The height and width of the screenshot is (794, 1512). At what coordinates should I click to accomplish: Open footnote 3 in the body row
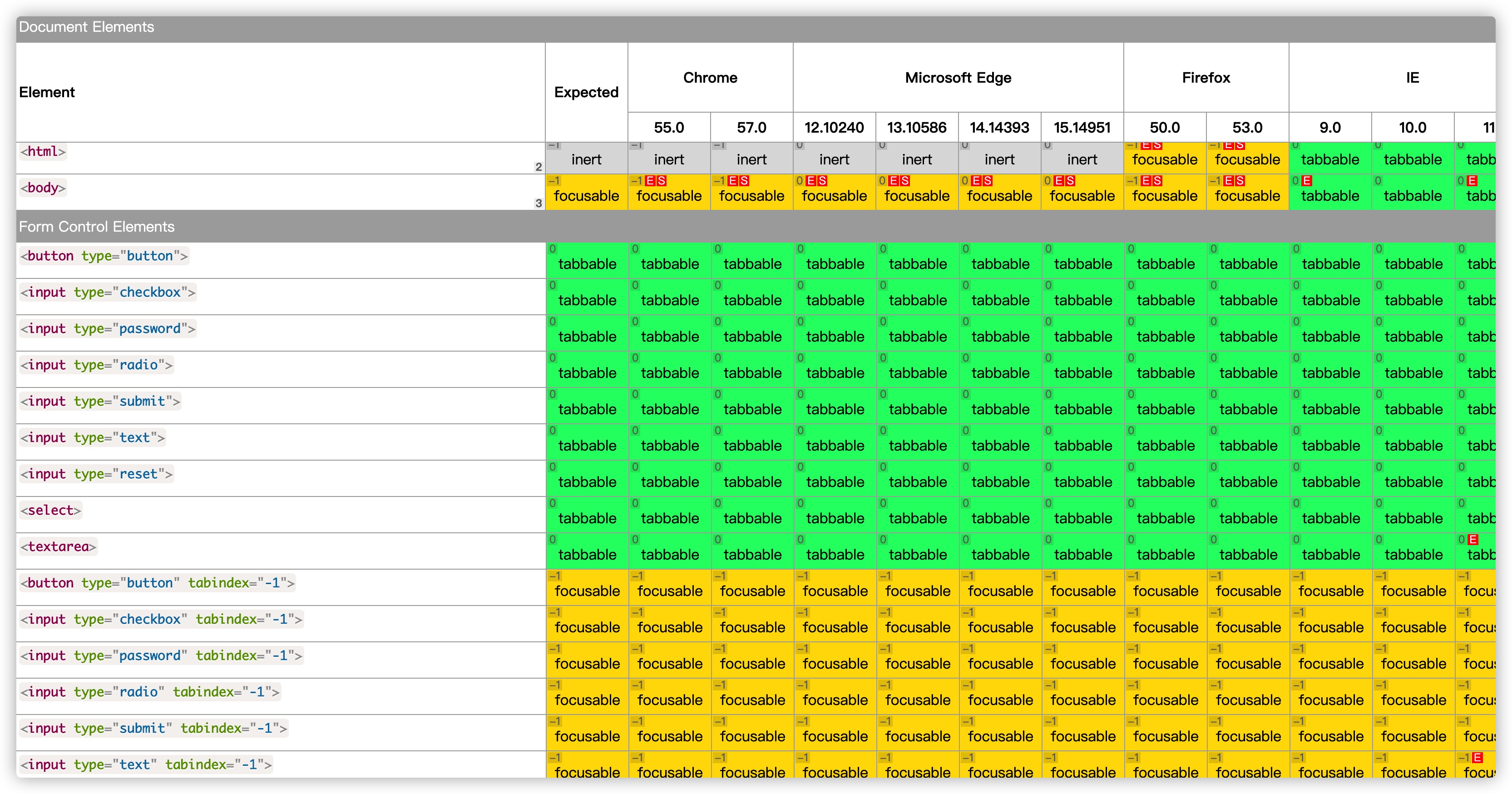coord(538,203)
